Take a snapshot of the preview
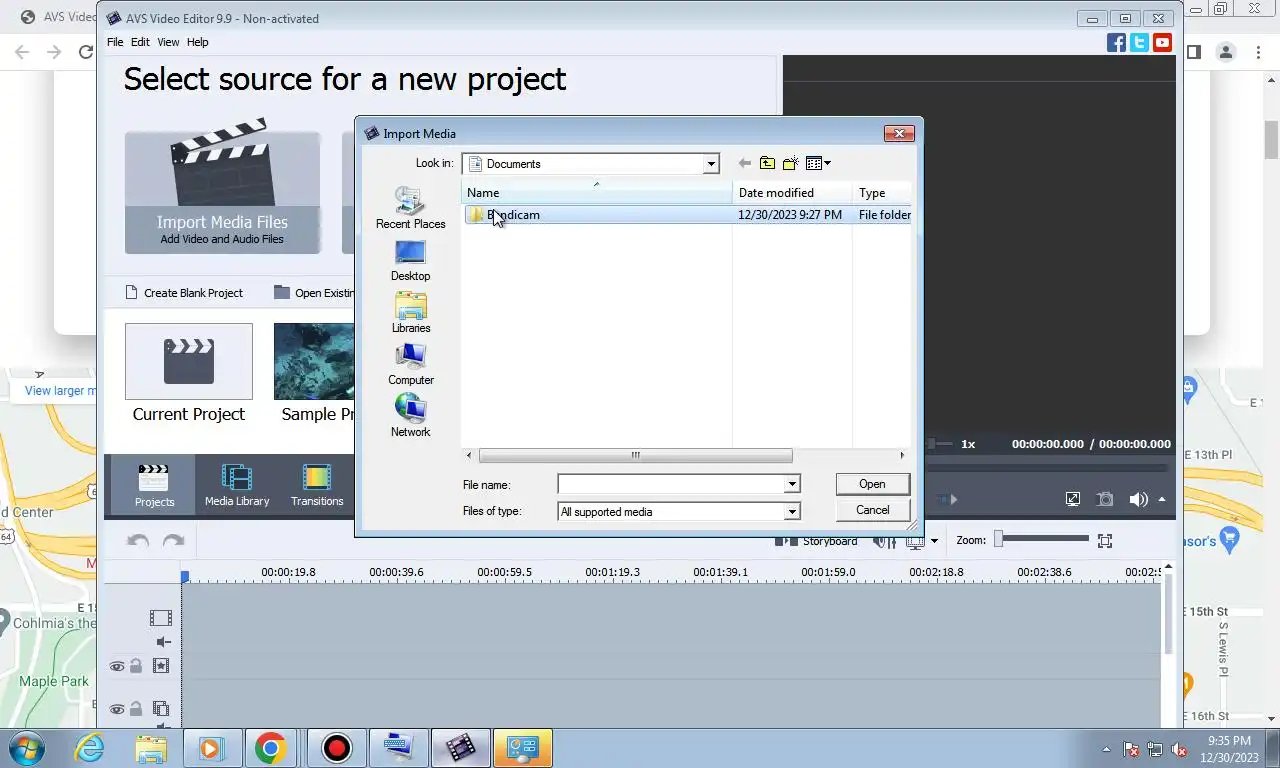 [x=1105, y=499]
